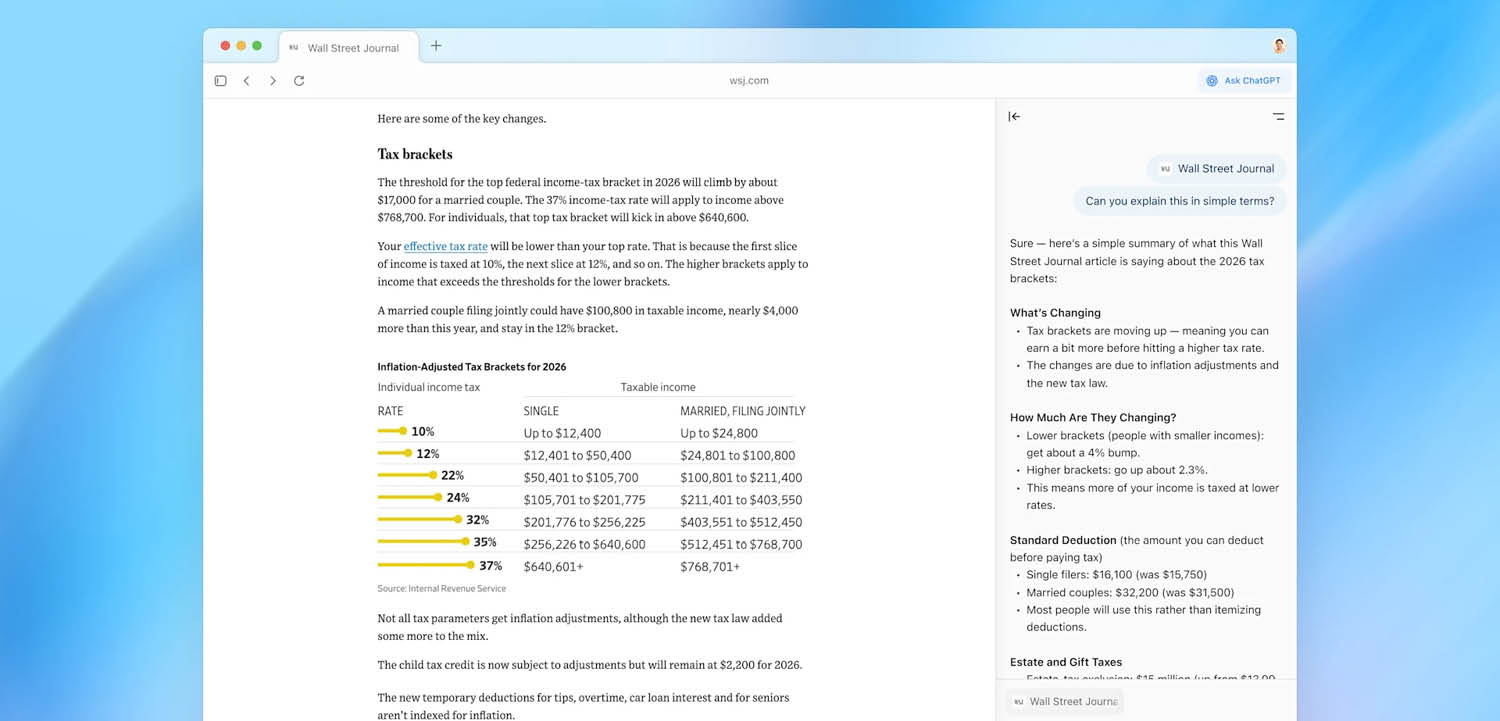Click the WSJ favicon on the browser tab
The height and width of the screenshot is (721, 1500).
[293, 46]
